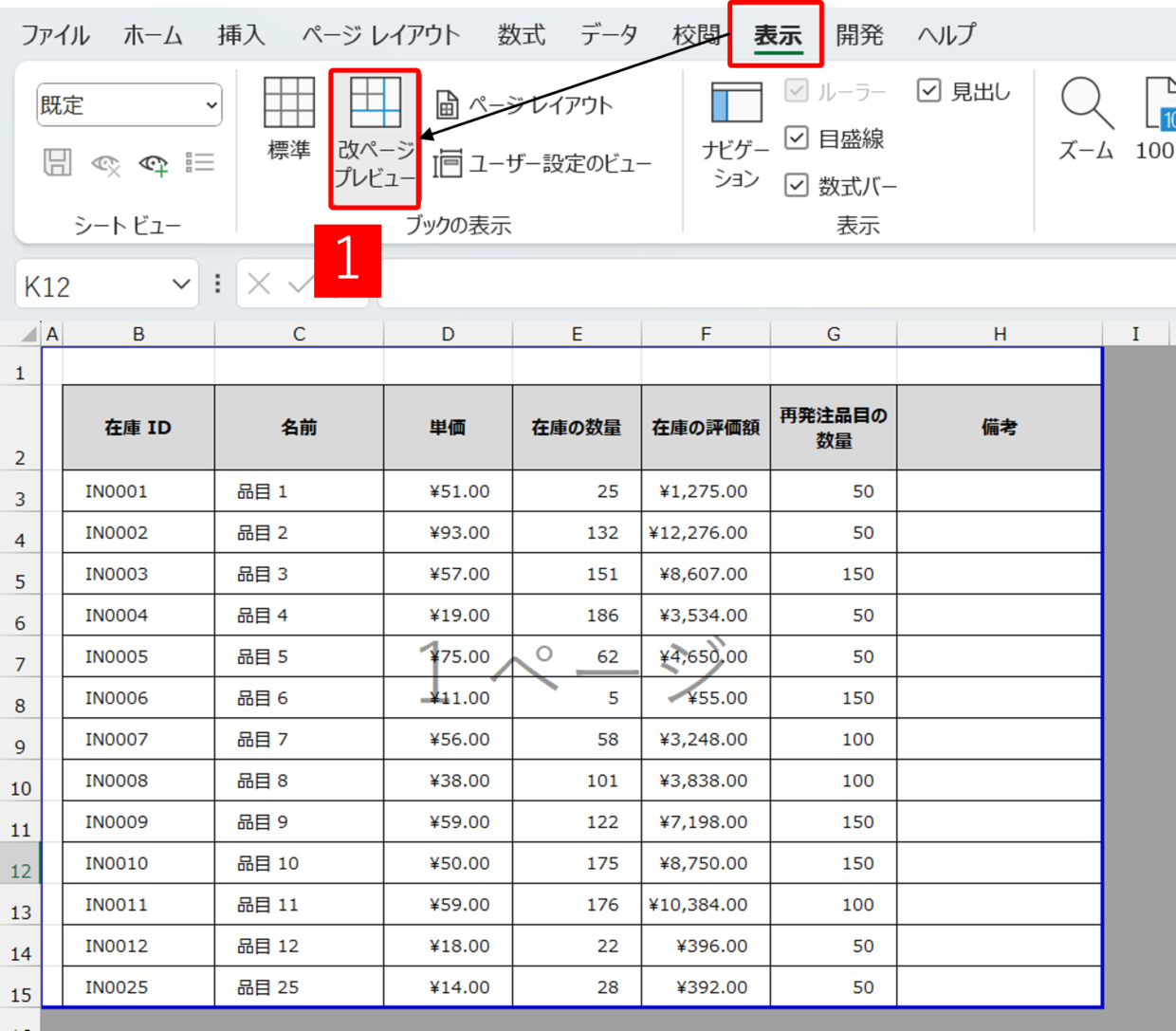
Task: Select row 12 header
Action: (x=21, y=863)
